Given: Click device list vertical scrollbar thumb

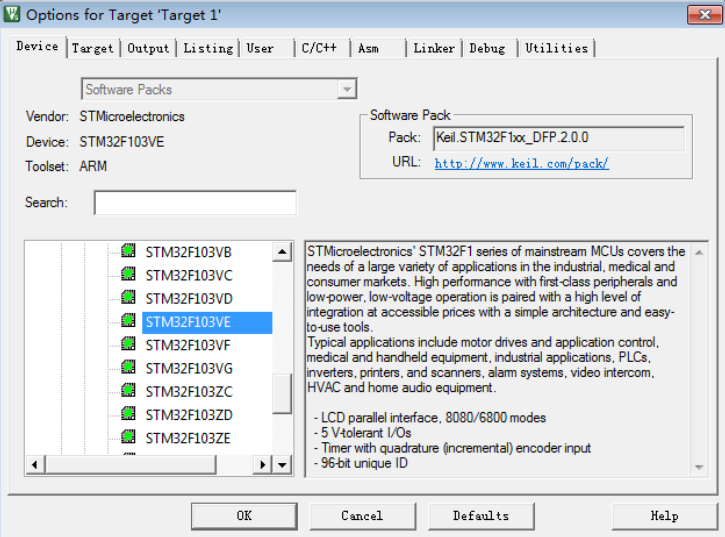Looking at the screenshot, I should point(282,393).
